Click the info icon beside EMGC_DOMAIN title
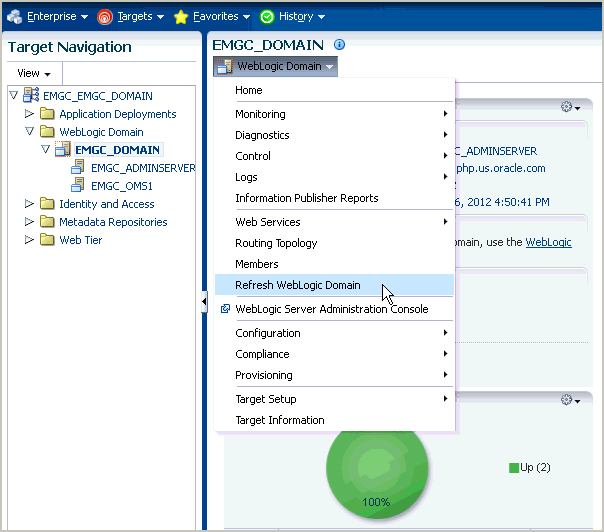604x532 pixels. pos(339,45)
